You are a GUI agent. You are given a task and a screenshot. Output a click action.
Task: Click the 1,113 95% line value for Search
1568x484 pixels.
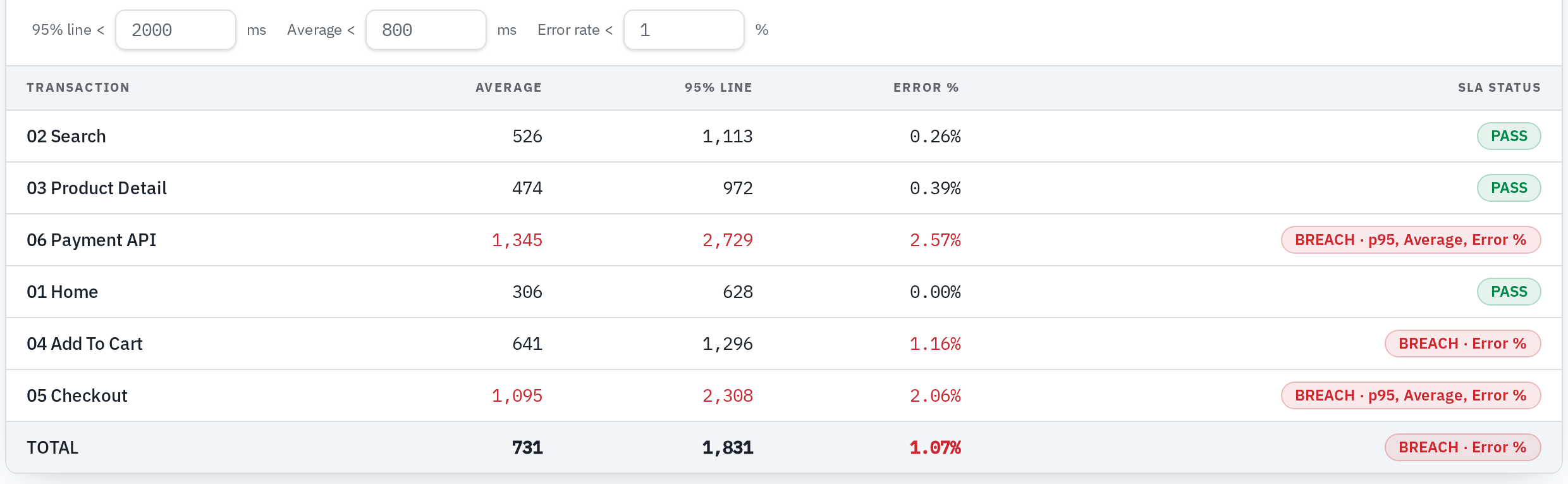728,137
